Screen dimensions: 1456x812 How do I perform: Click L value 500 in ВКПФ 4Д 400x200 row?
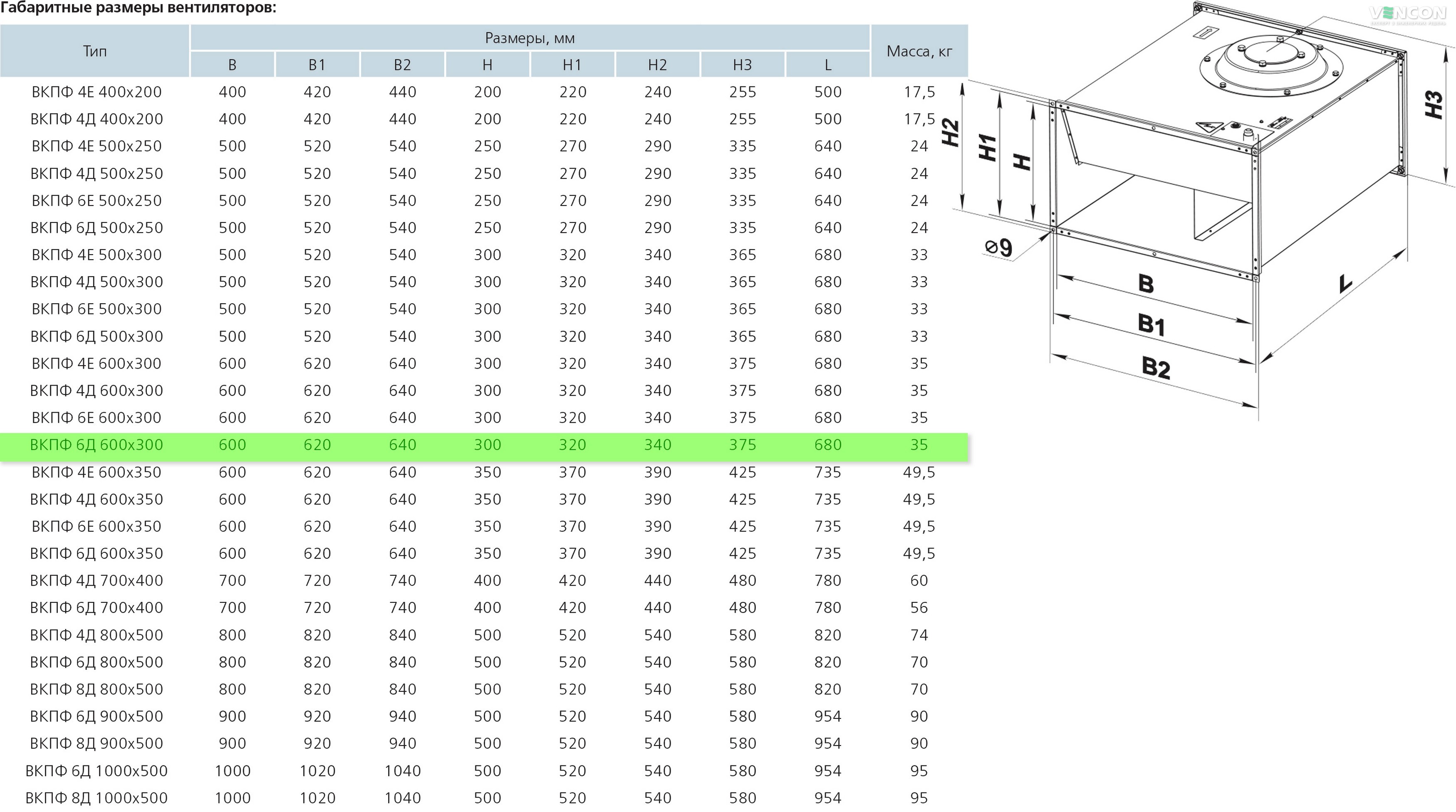[x=827, y=119]
